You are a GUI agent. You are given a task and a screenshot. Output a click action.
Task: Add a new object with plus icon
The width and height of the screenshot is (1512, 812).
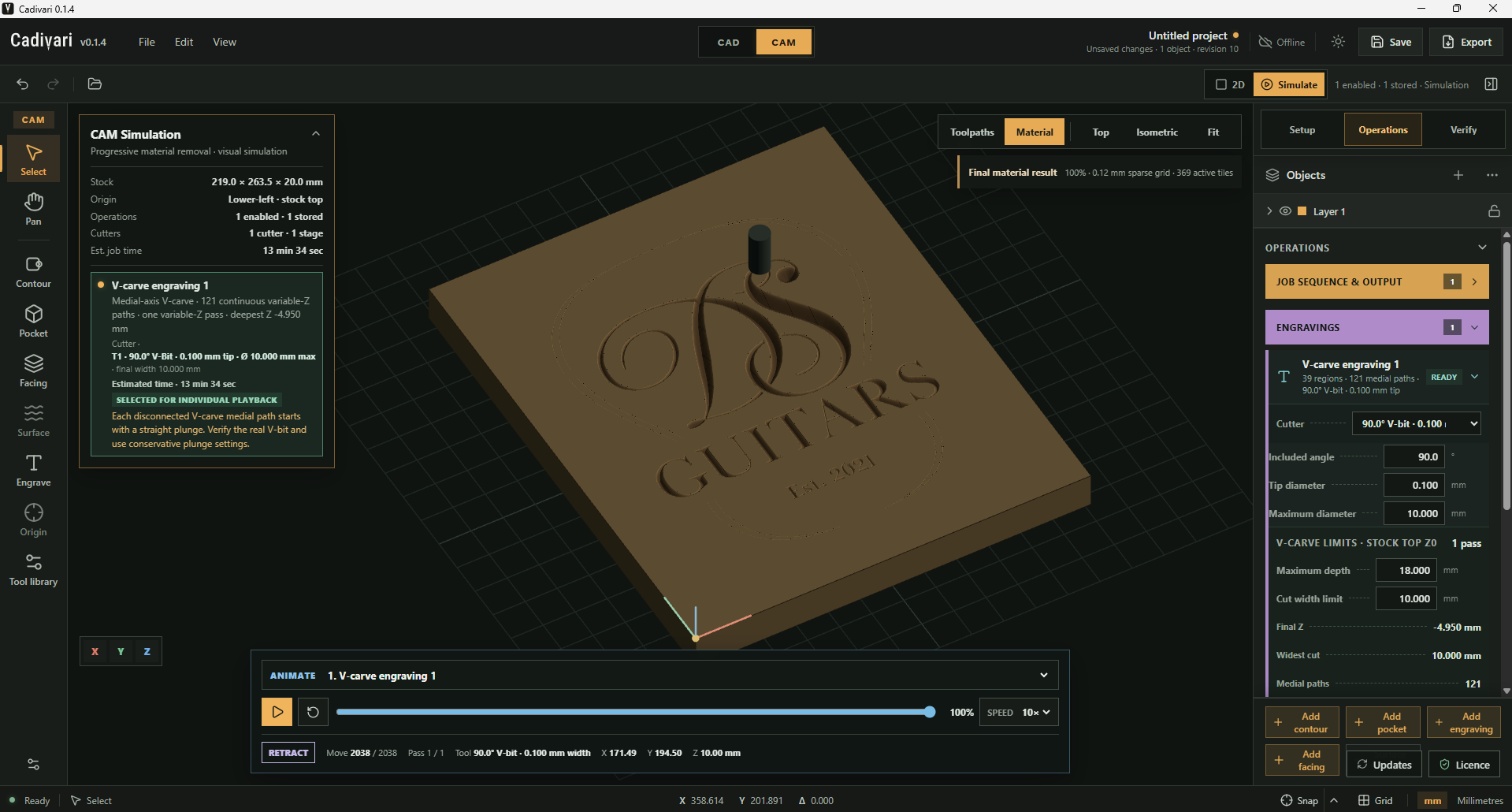tap(1458, 175)
